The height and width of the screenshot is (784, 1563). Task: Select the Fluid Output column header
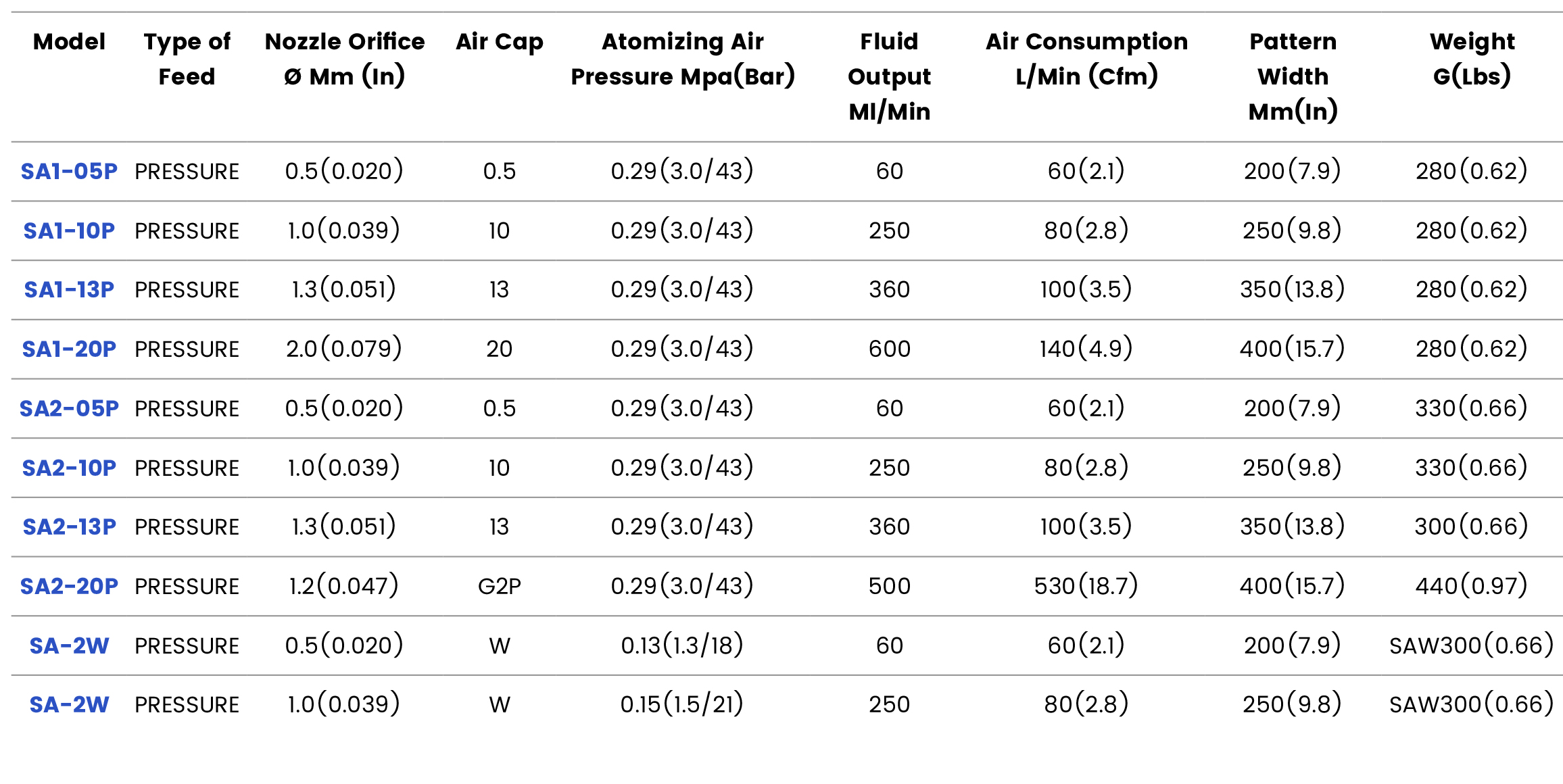[x=889, y=76]
